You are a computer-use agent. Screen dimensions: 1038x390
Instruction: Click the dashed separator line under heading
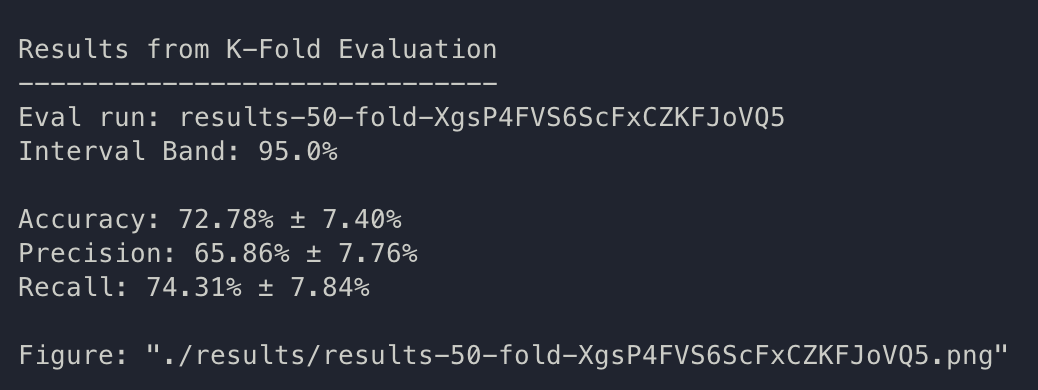[x=258, y=83]
